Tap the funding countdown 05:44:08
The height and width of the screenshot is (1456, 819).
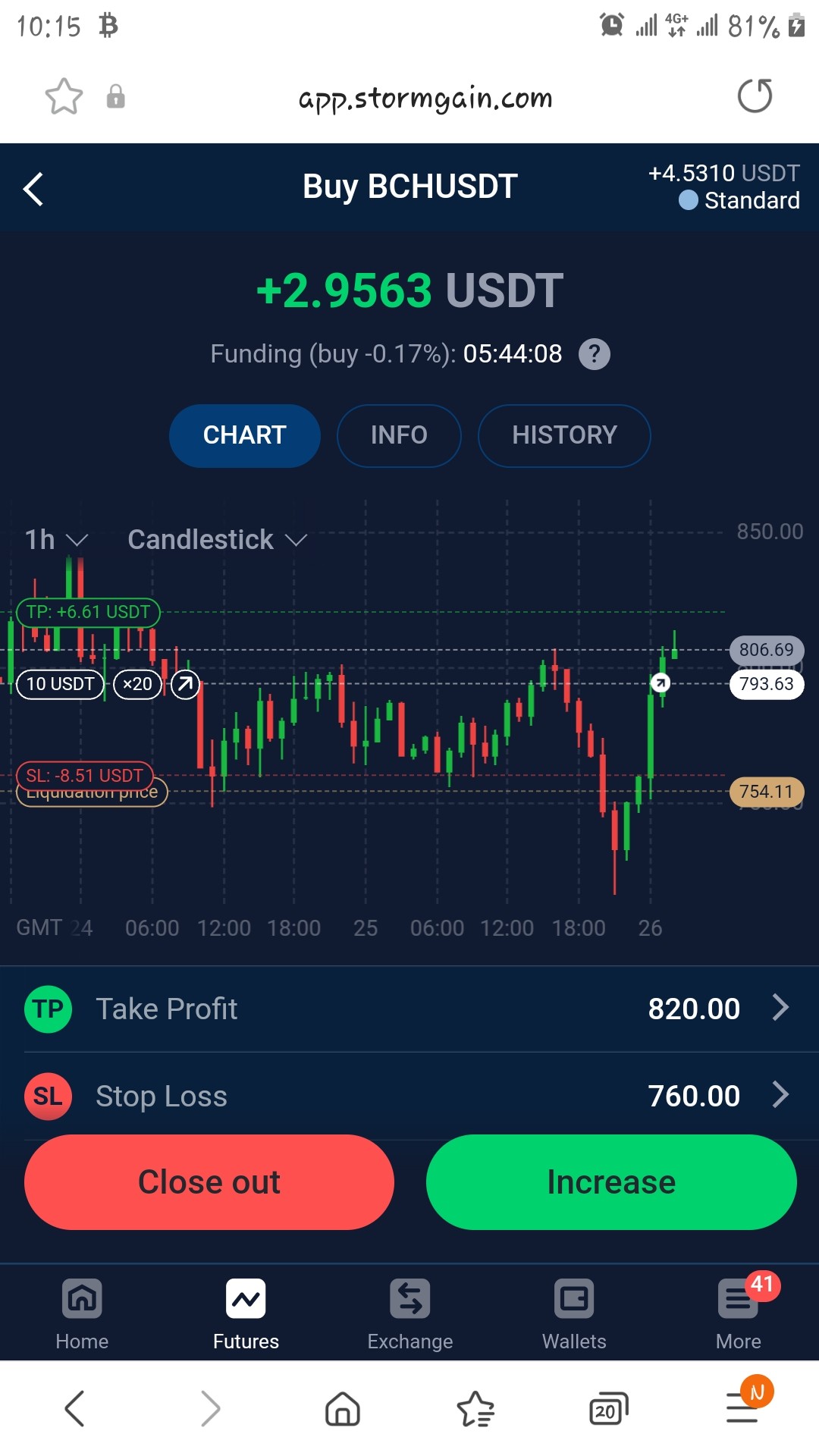click(x=513, y=354)
